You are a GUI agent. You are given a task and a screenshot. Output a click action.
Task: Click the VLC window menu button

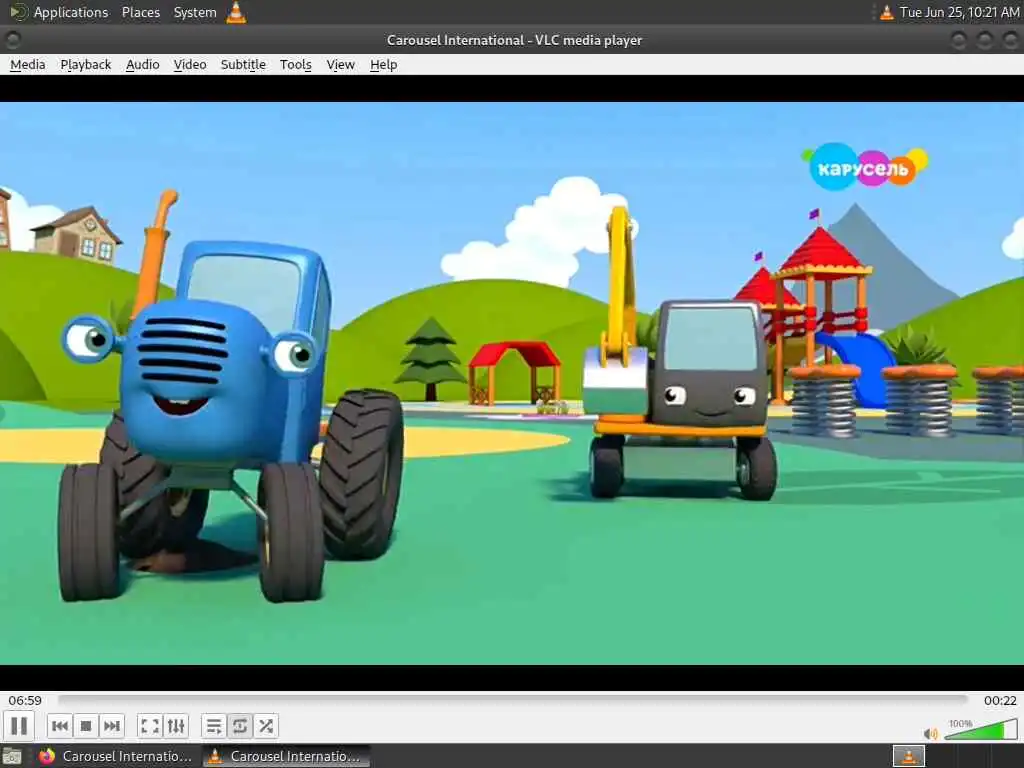[12, 40]
